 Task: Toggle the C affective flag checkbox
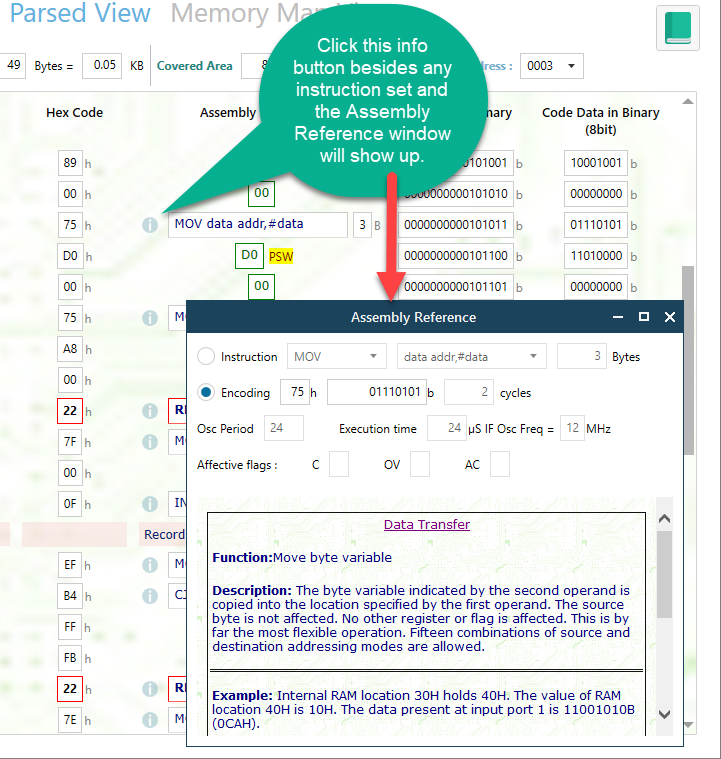coord(339,464)
